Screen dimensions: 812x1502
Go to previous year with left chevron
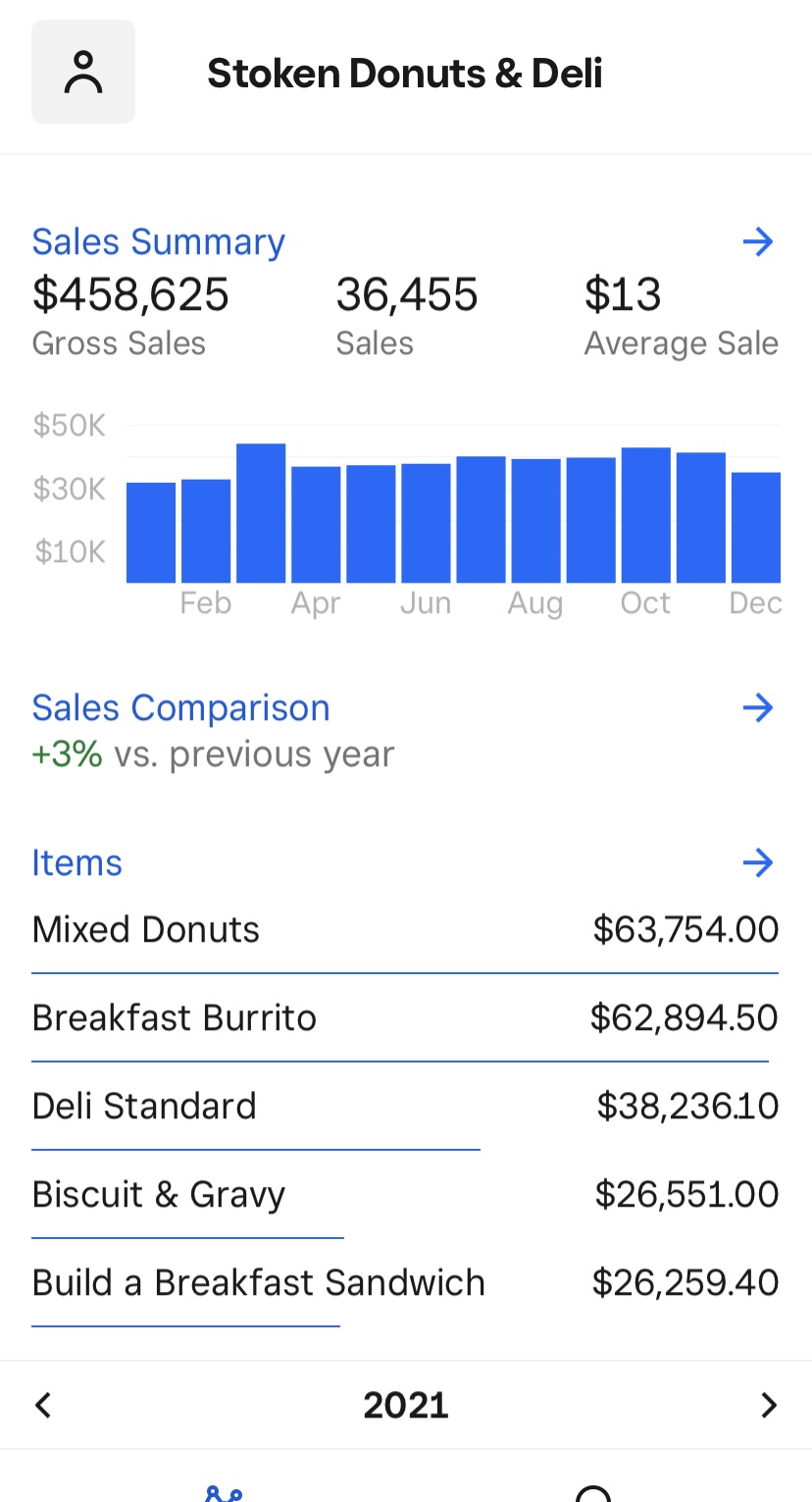click(42, 1405)
